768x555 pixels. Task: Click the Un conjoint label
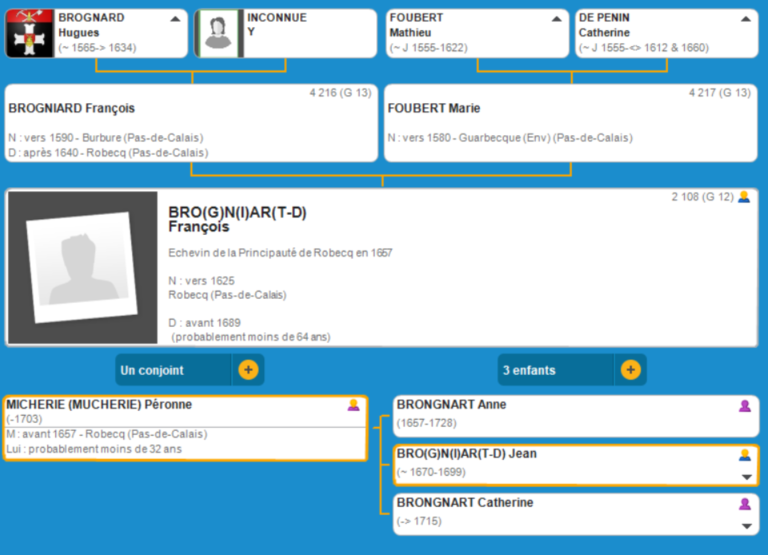(x=153, y=370)
